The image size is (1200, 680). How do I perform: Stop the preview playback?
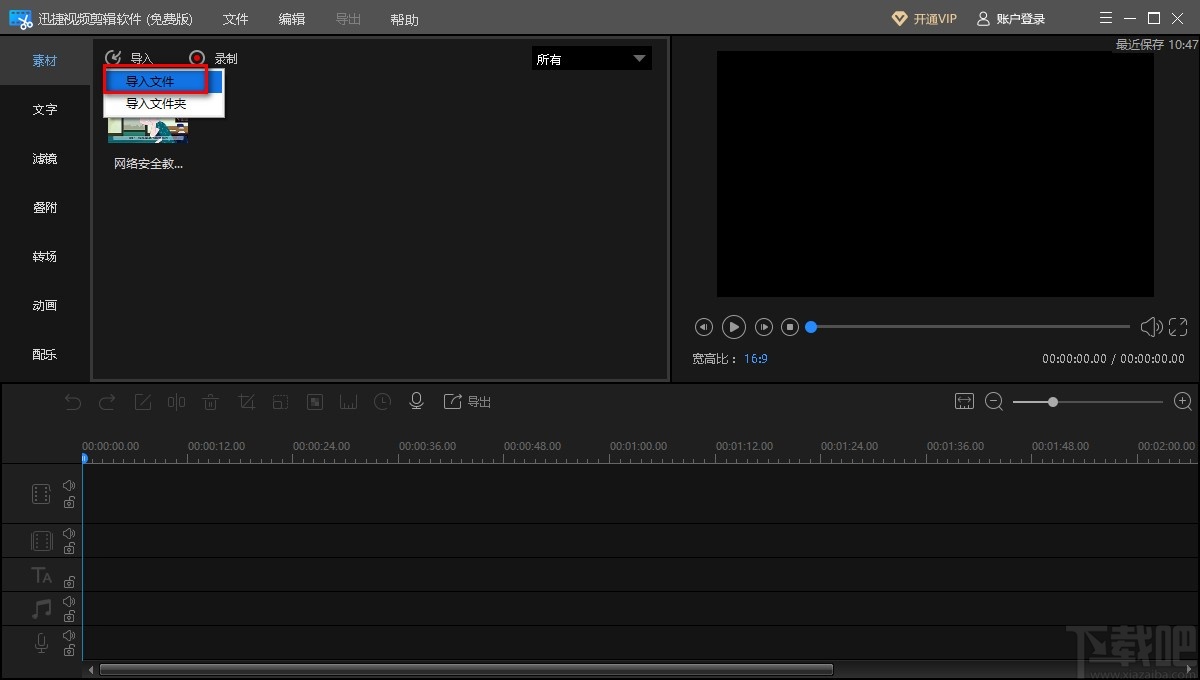coord(790,327)
